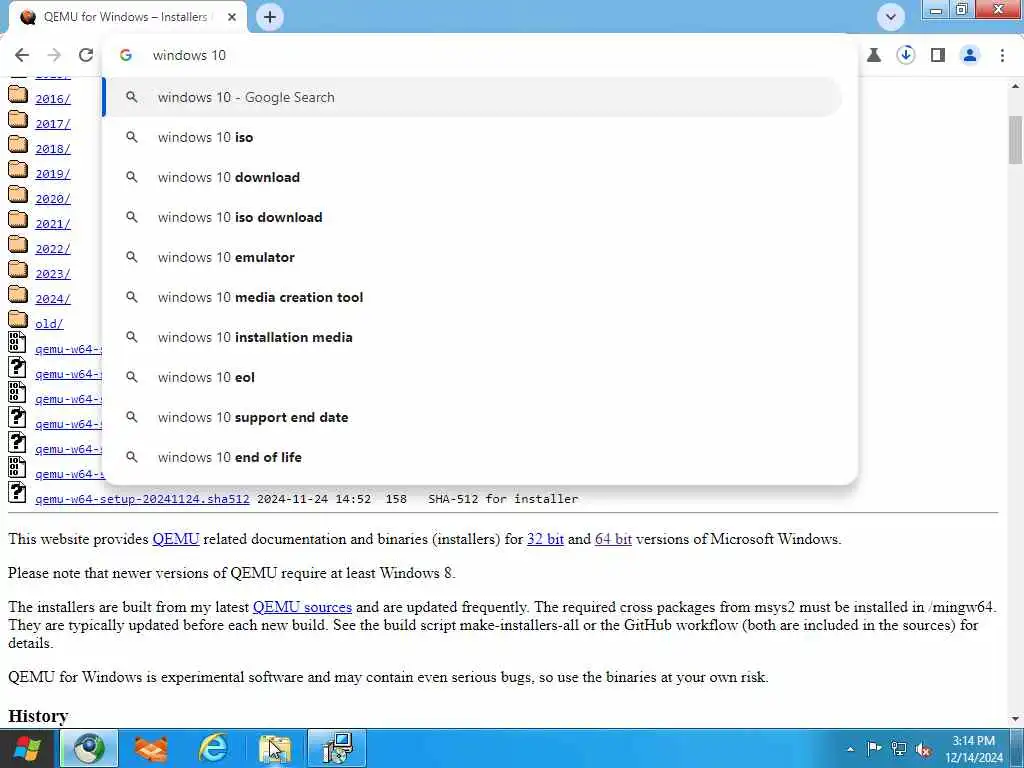Show downloads via toolbar download icon
1024x768 pixels.
906,55
